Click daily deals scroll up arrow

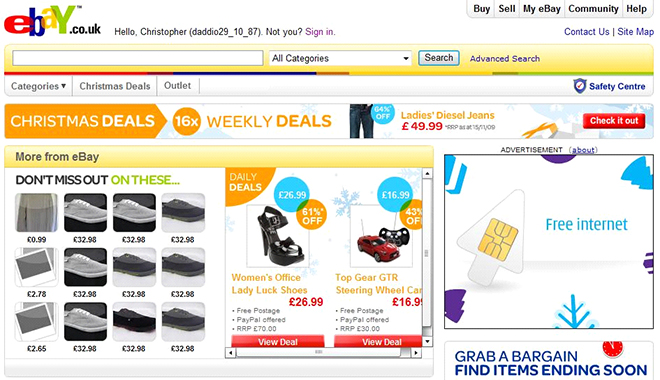tap(427, 173)
